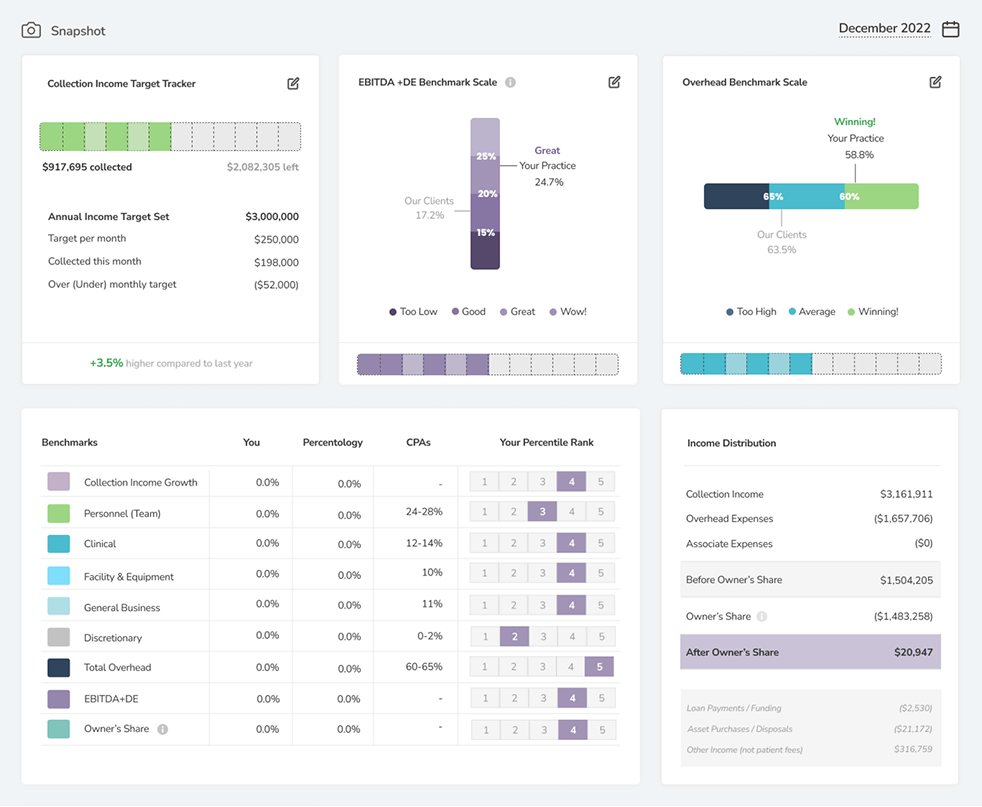Viewport: 982px width, 807px height.
Task: Click the edit icon on Collection Income Target Tracker
Action: (293, 83)
